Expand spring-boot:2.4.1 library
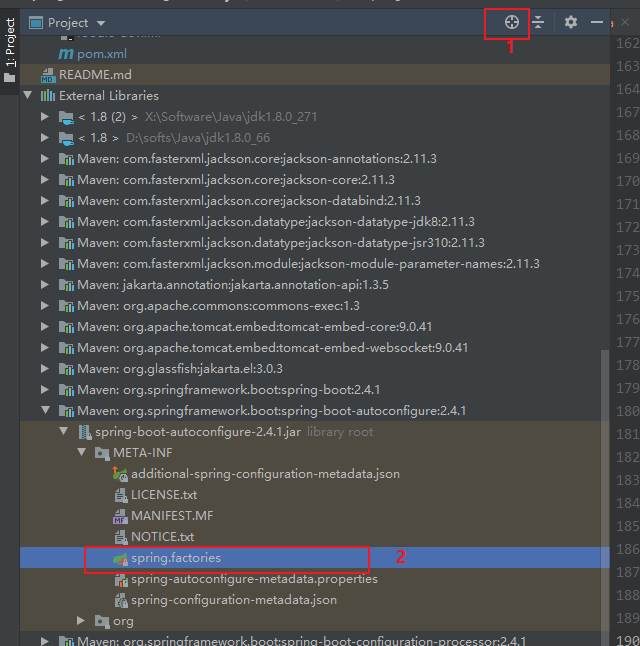Screen dimensions: 640x646 pyautogui.click(x=45, y=390)
